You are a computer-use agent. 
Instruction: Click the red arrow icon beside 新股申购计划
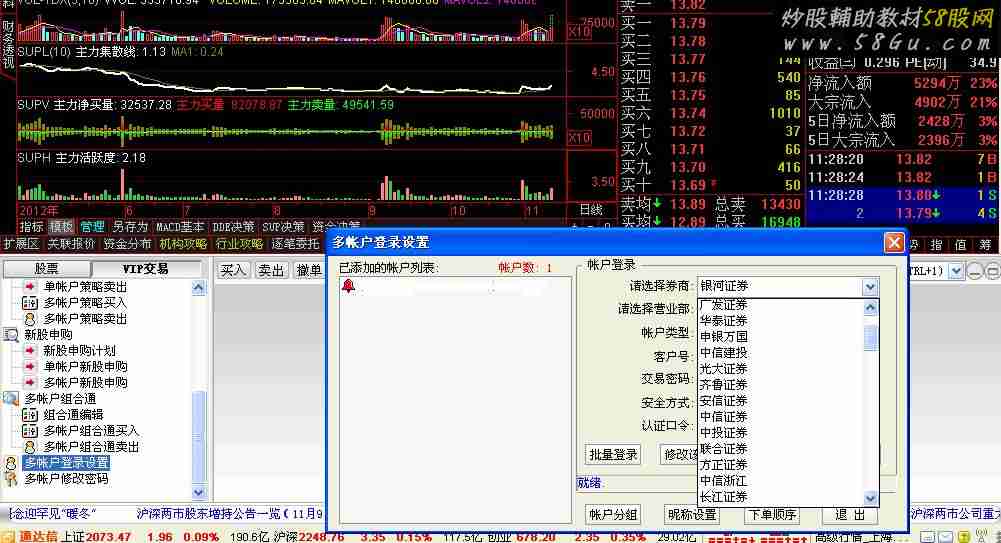click(29, 350)
